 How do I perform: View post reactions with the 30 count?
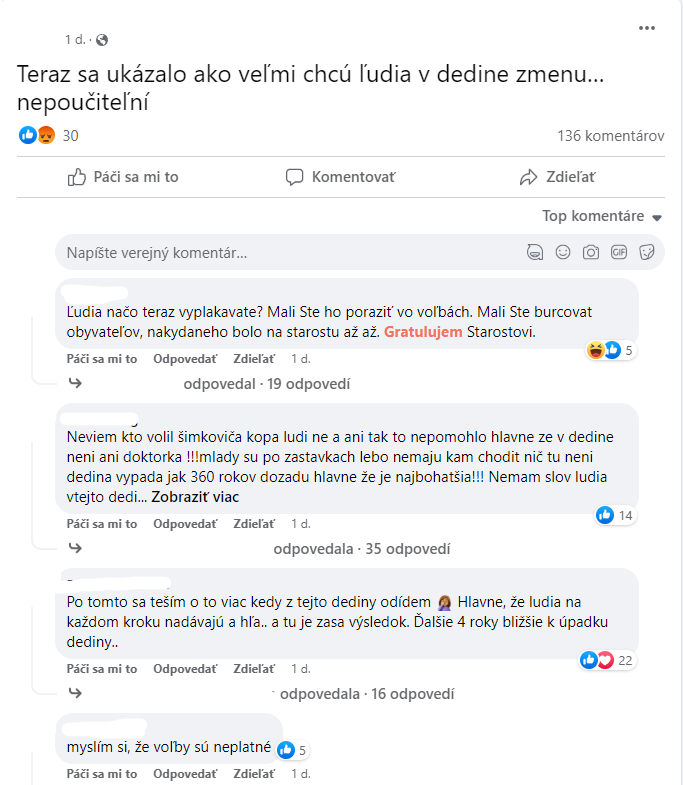(x=49, y=136)
